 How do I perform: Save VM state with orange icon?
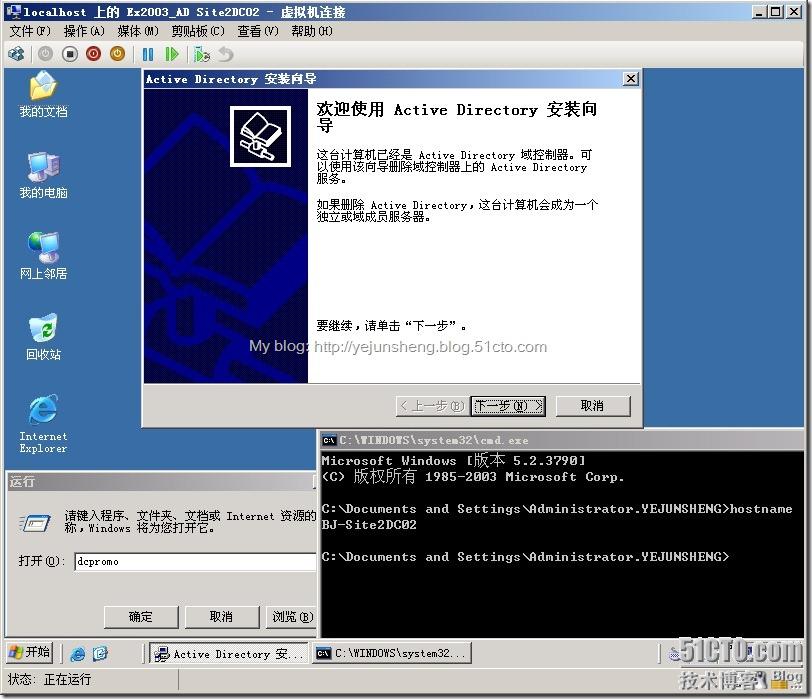[x=118, y=54]
